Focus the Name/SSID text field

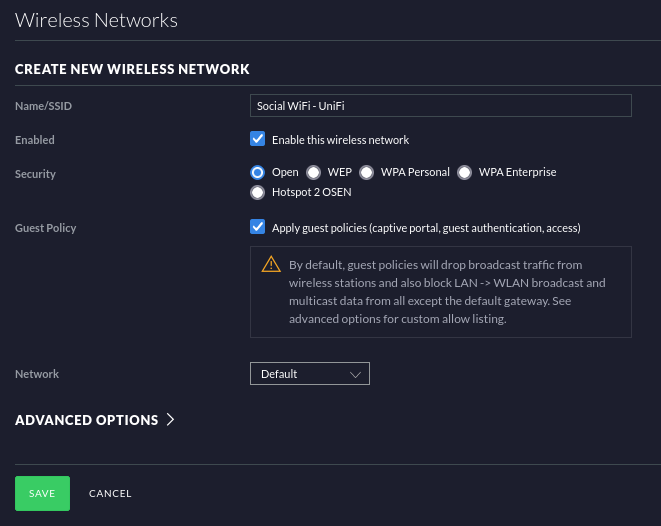[x=440, y=106]
